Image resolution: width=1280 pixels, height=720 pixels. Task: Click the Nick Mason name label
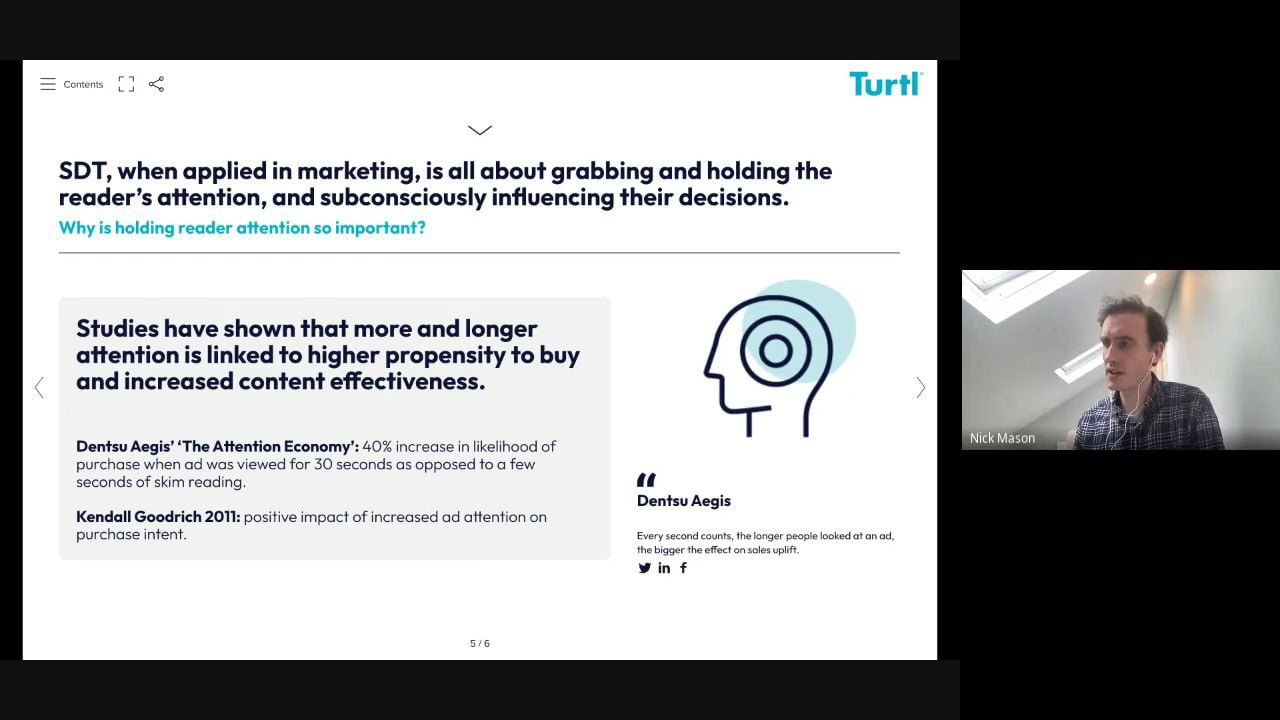pos(1002,438)
